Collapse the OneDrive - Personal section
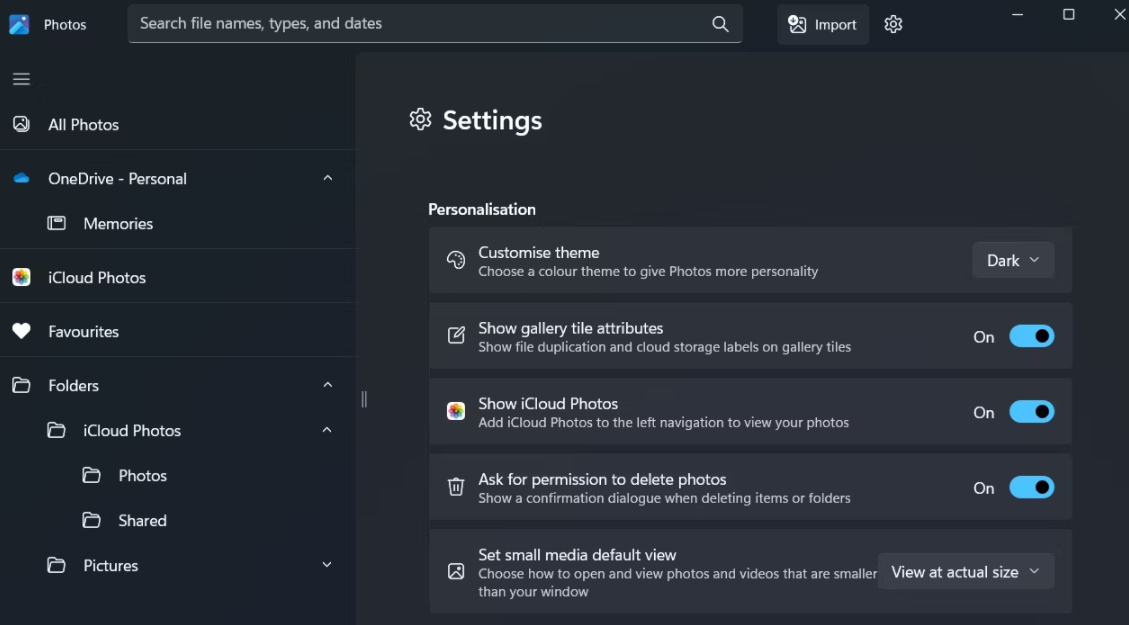 (x=327, y=178)
